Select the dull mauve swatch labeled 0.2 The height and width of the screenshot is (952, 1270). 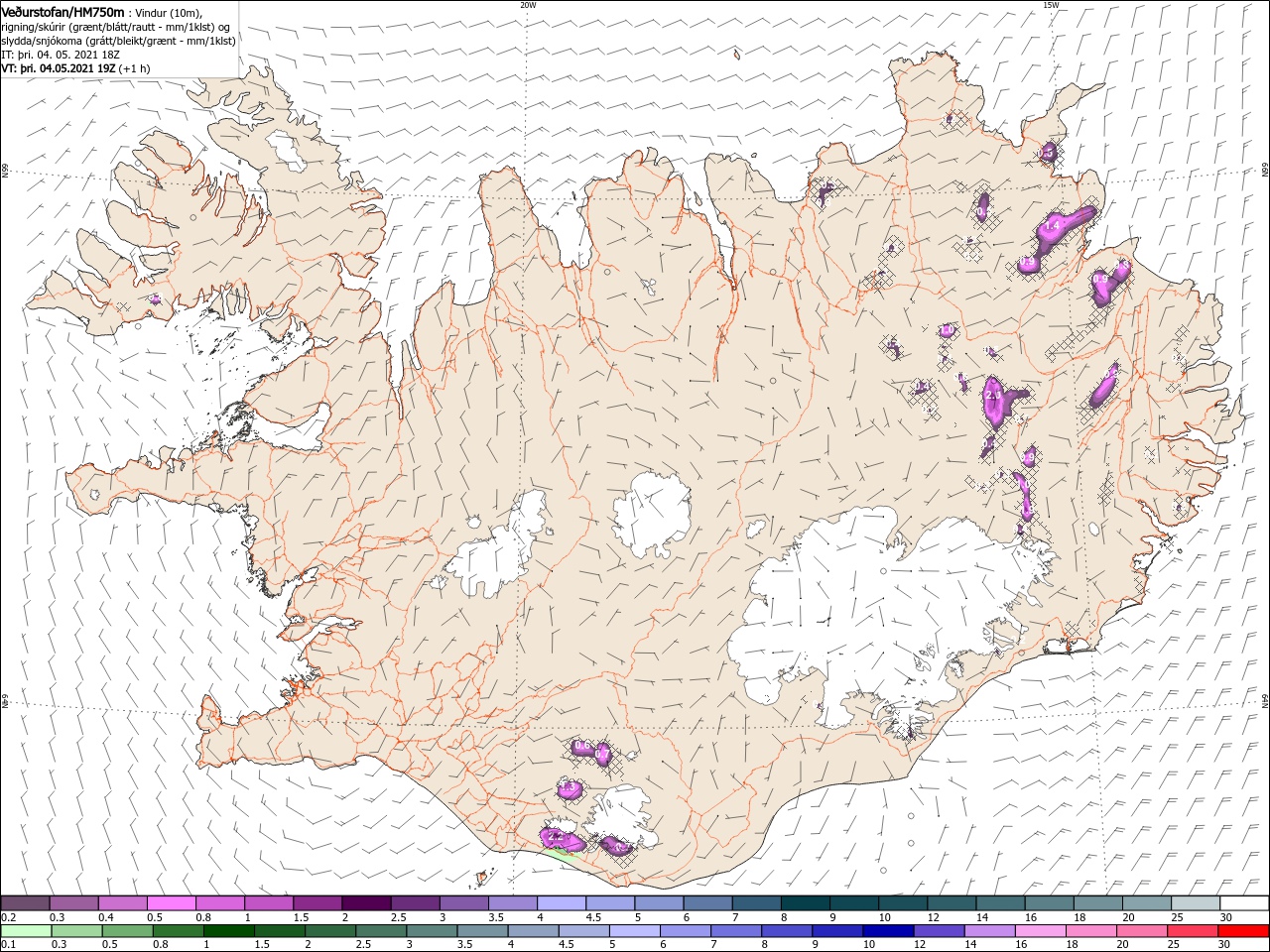pos(25,903)
